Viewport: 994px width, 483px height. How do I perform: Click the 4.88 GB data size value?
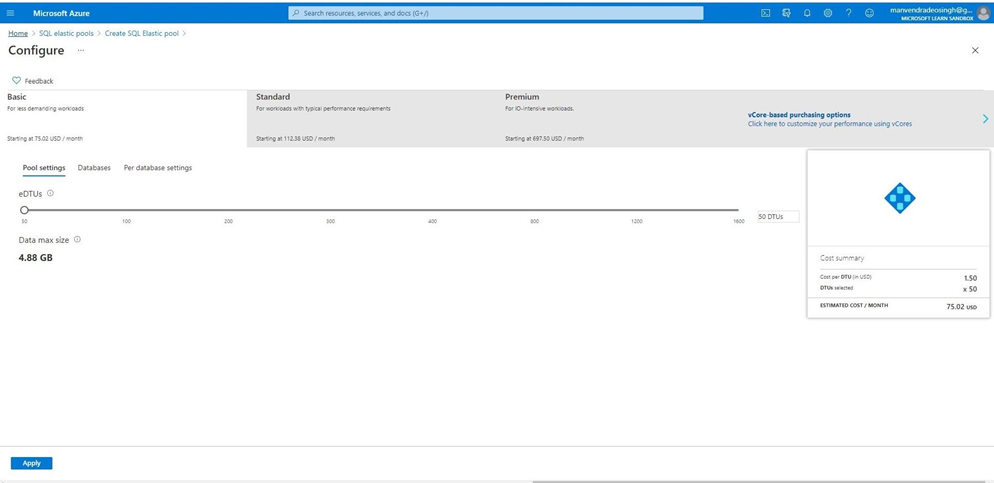click(x=36, y=258)
